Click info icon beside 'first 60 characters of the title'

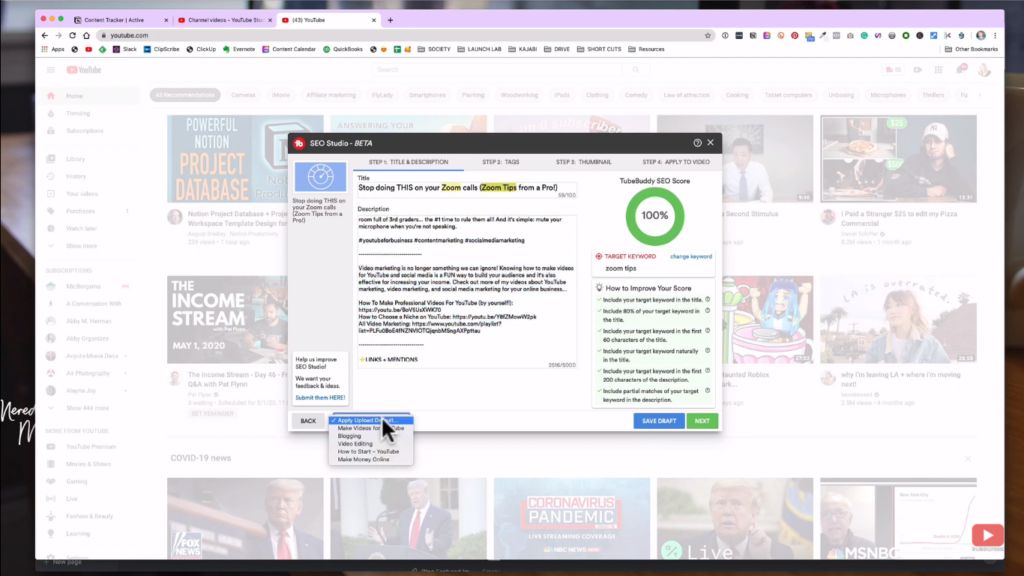708,330
